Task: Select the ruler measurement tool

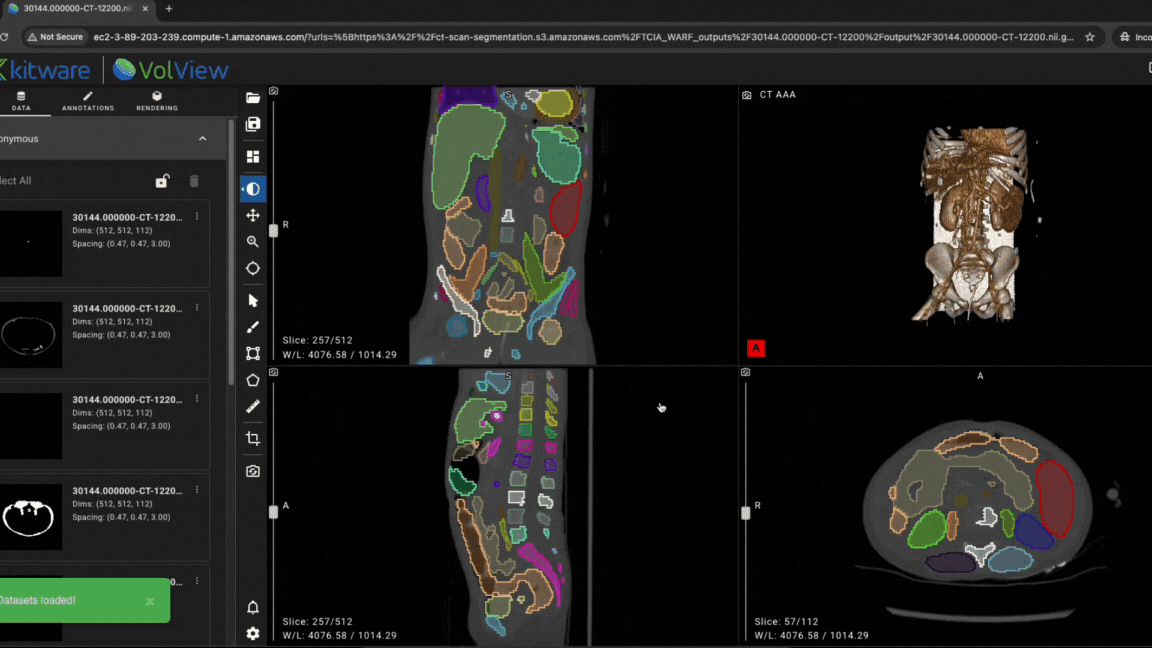Action: (x=253, y=406)
